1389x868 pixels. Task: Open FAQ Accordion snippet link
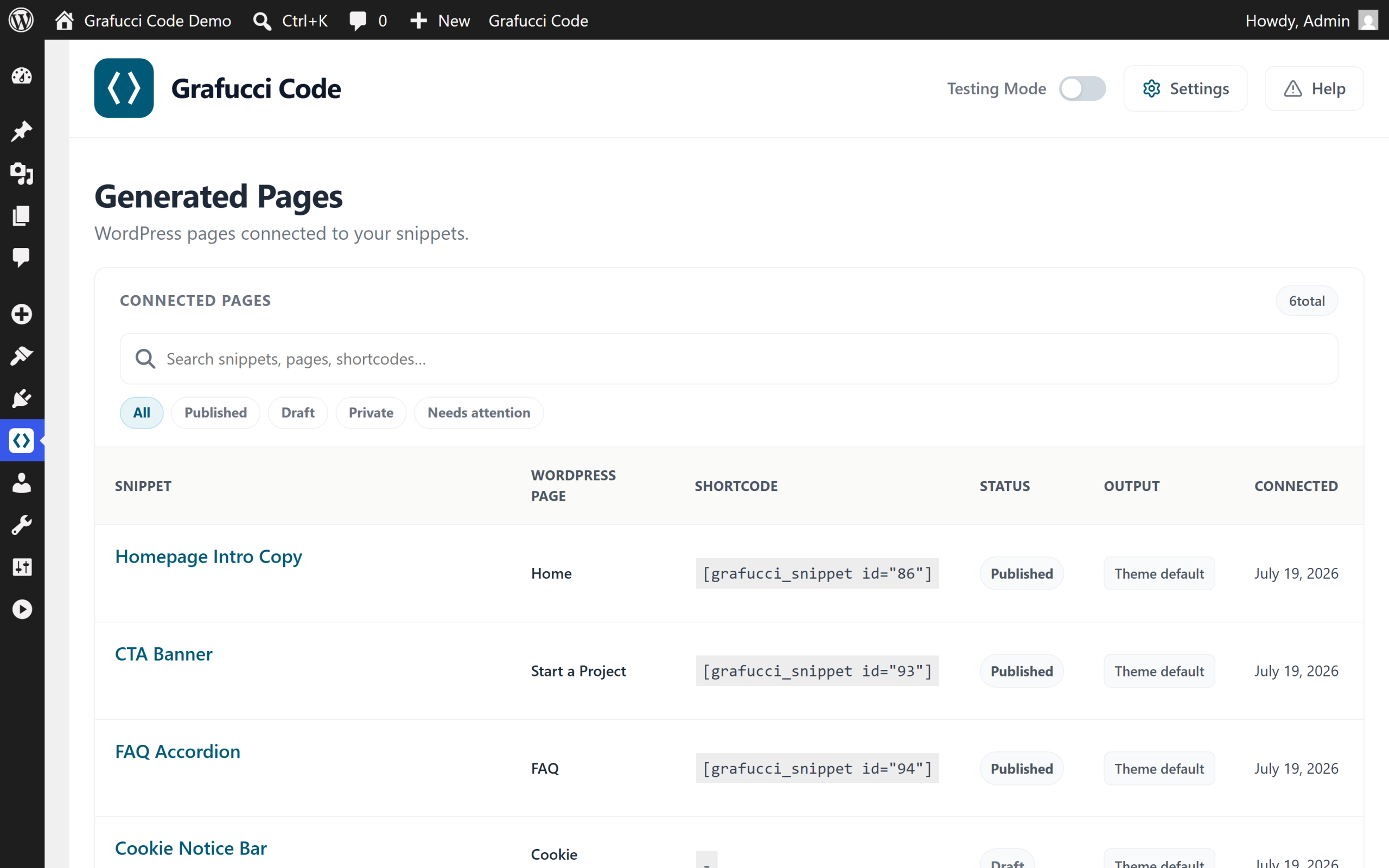click(x=177, y=751)
